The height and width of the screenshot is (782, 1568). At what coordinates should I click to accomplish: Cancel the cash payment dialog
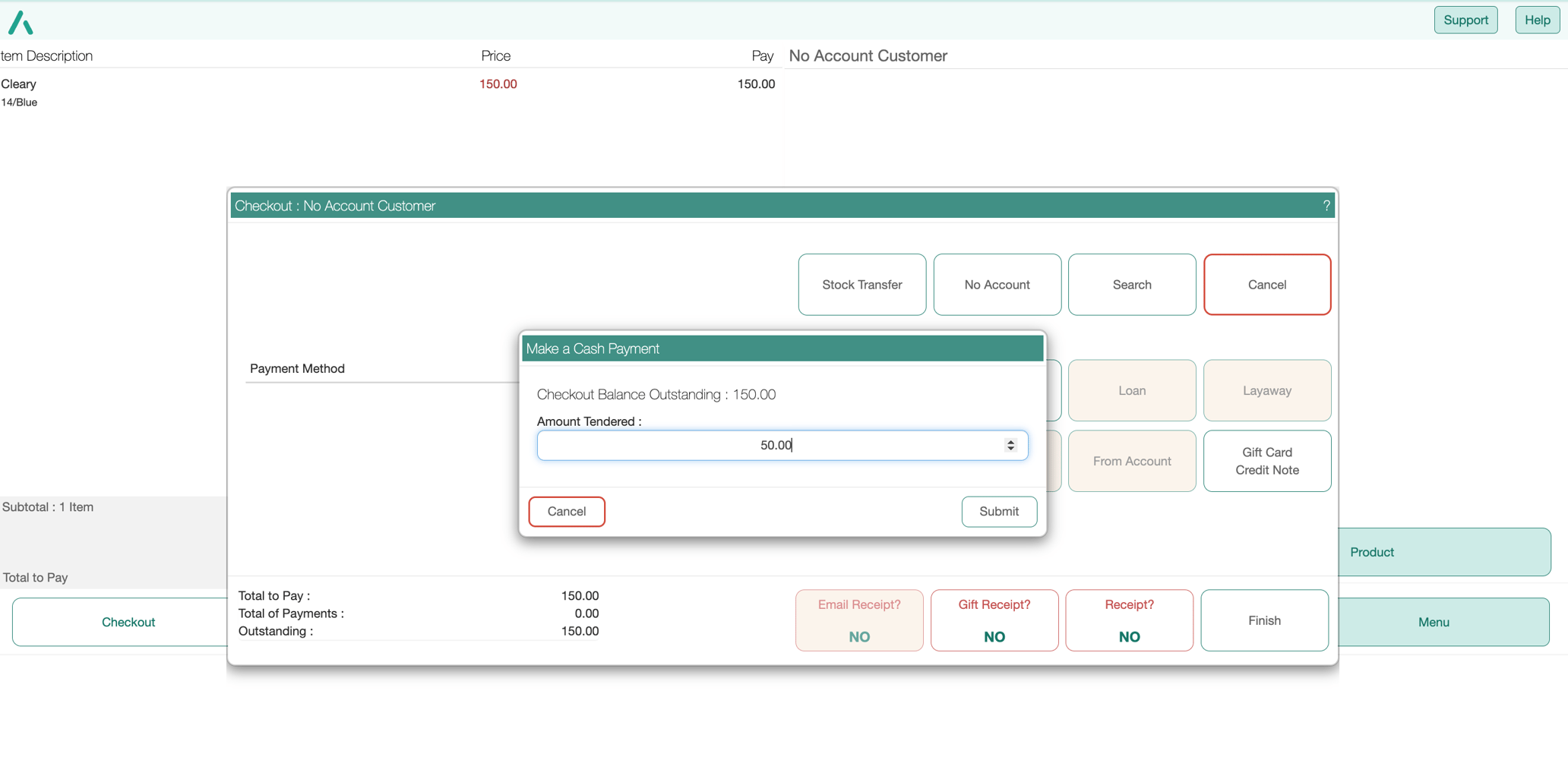click(x=566, y=511)
